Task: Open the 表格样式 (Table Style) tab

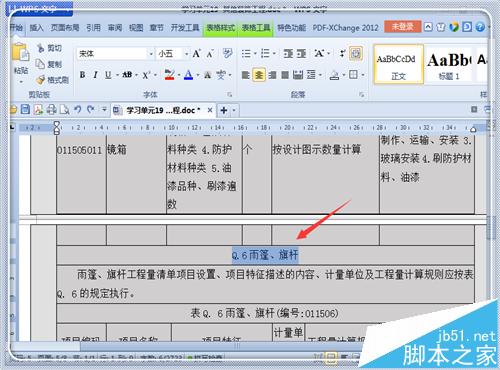Action: click(x=220, y=28)
